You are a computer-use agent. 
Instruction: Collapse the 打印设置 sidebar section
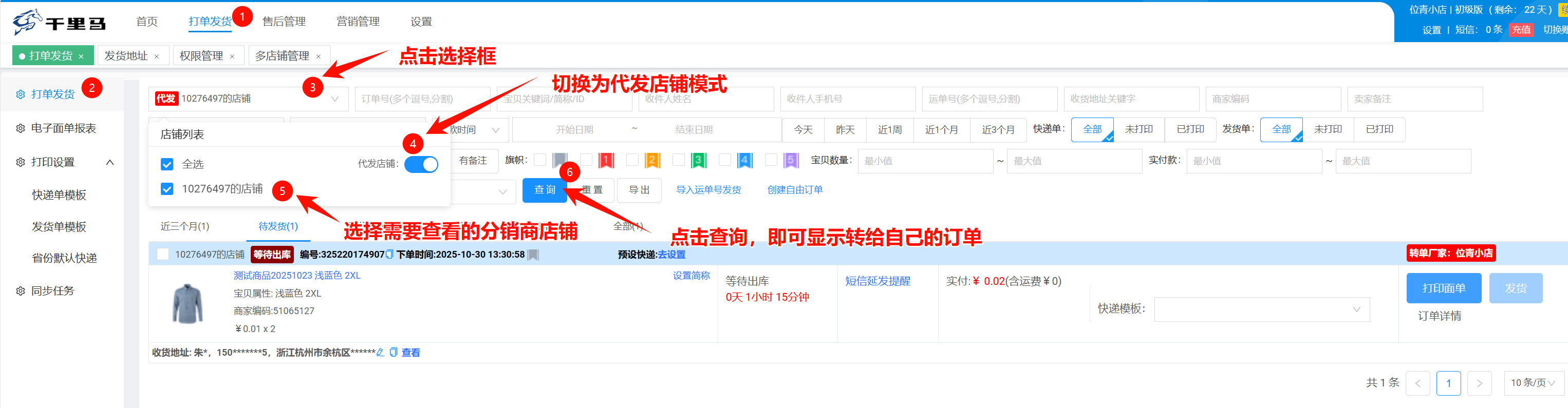110,162
